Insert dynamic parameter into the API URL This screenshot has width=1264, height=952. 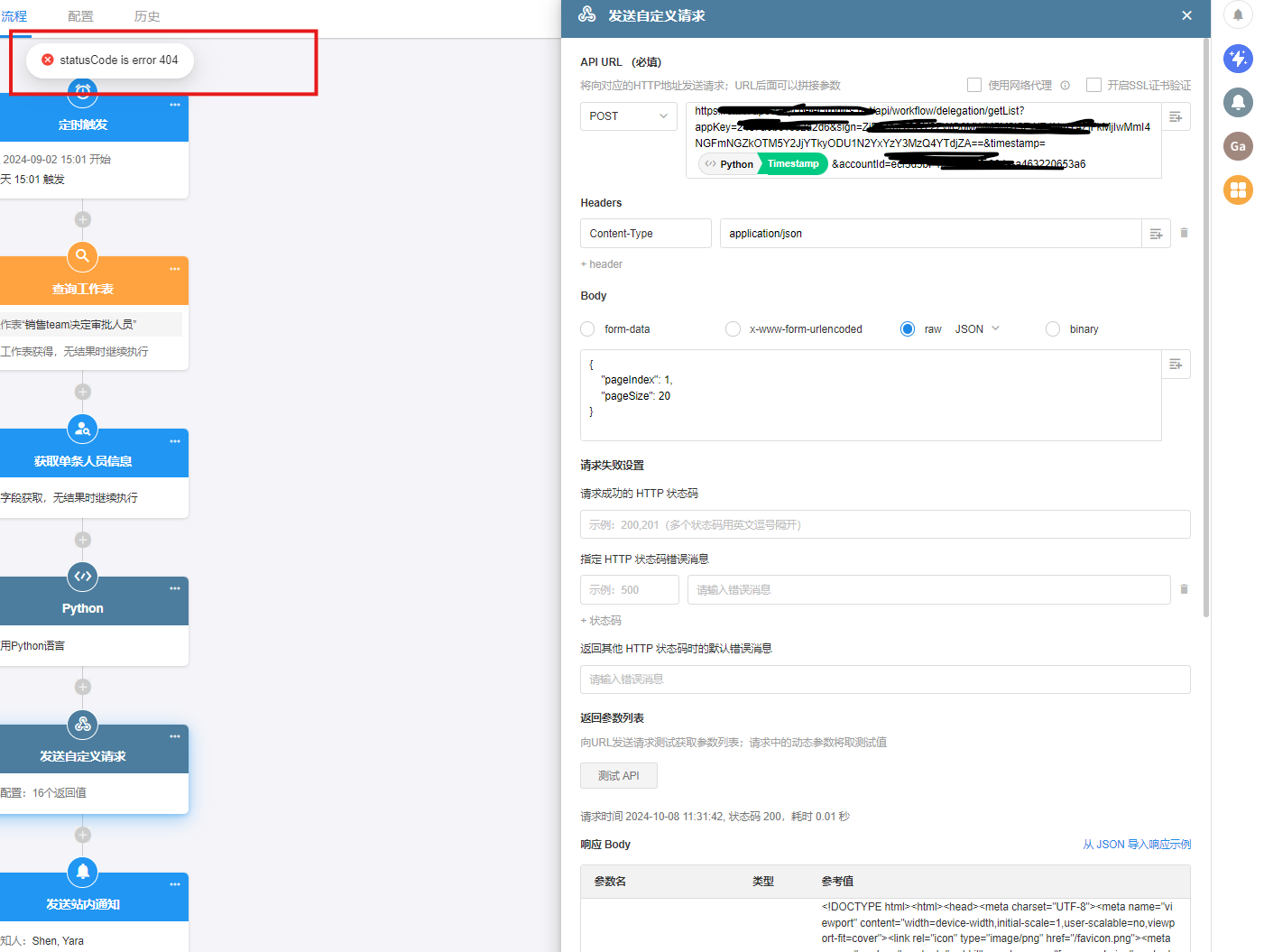(1176, 116)
